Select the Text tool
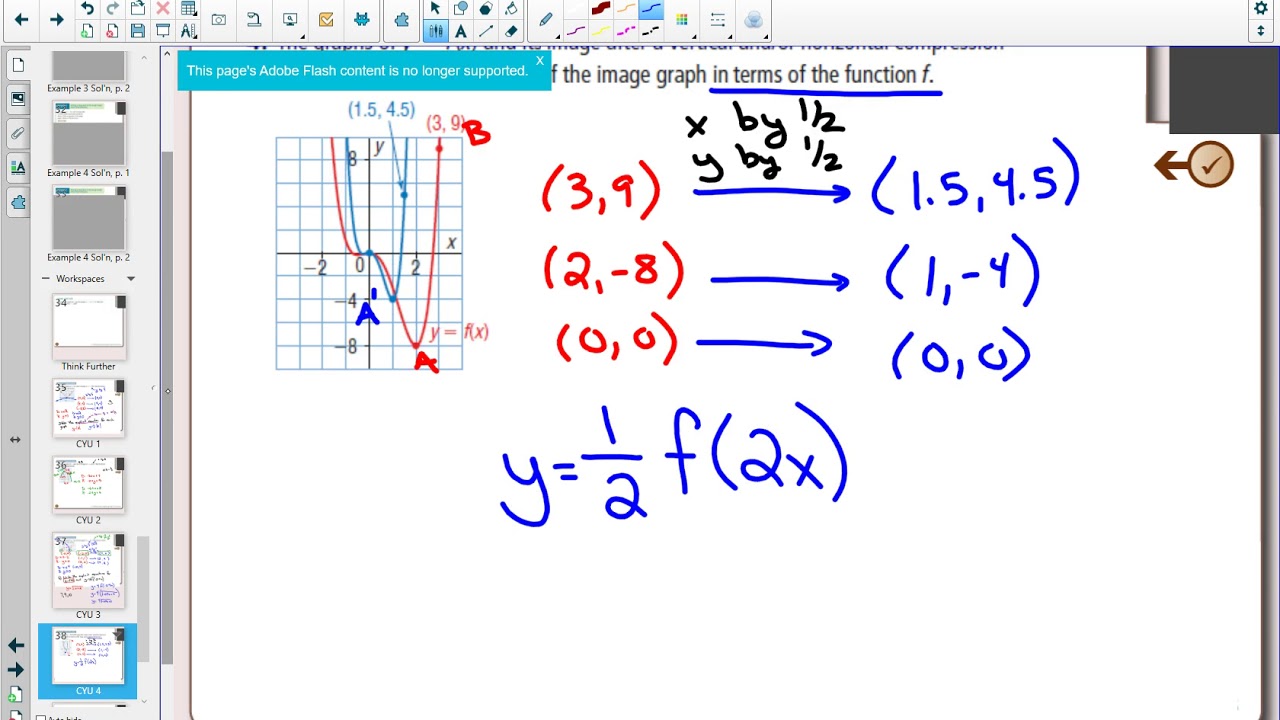The width and height of the screenshot is (1280, 720). (x=460, y=31)
